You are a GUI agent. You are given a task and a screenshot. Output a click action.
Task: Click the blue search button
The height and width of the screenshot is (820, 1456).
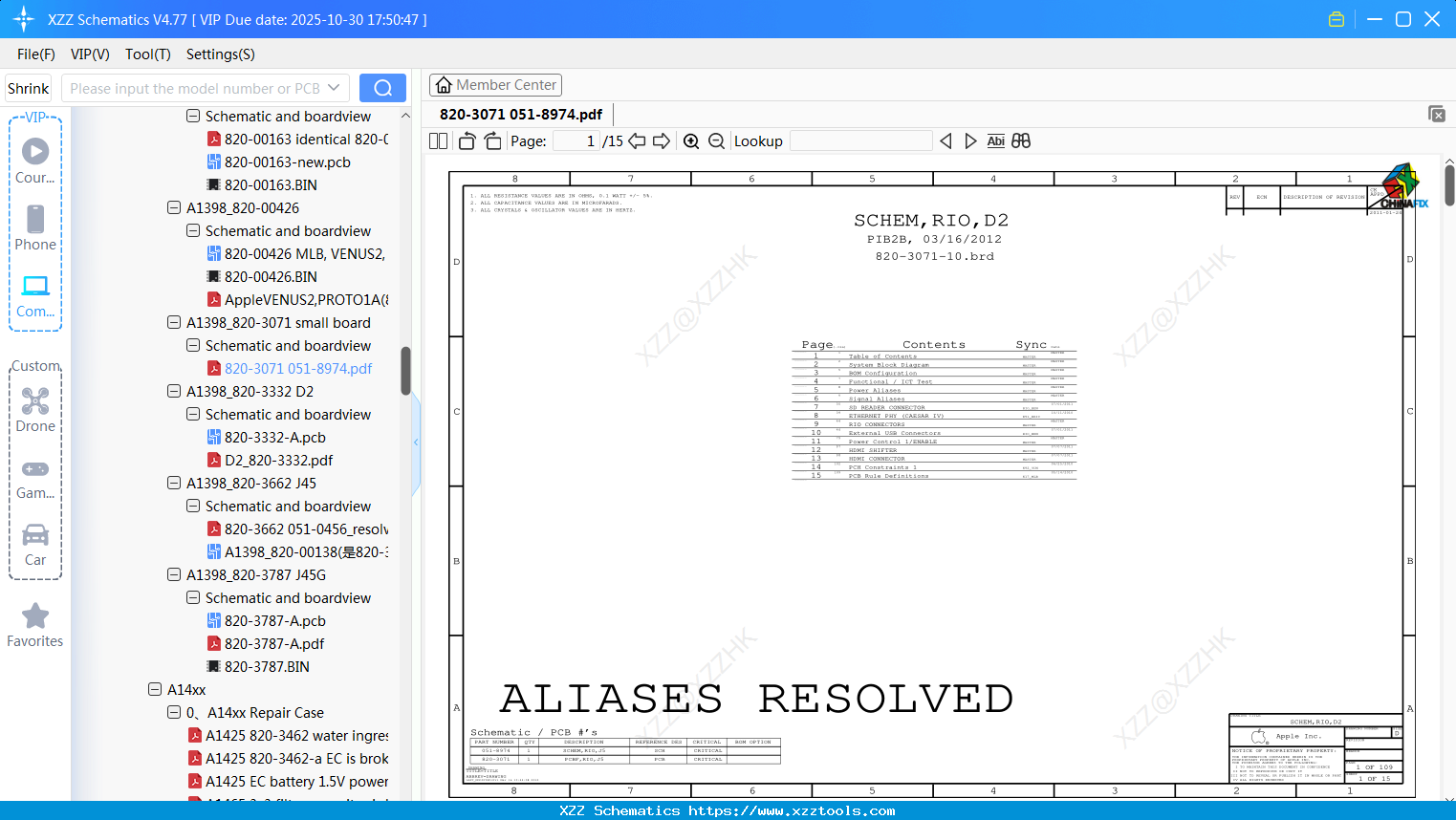point(382,88)
